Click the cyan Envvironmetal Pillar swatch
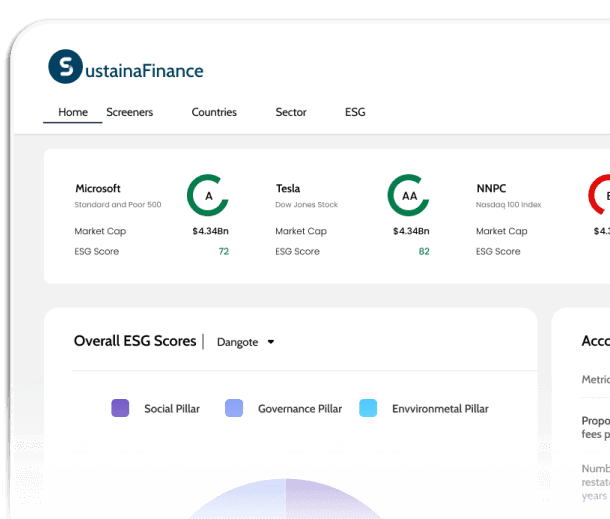Screen dimensions: 610x519 368,408
